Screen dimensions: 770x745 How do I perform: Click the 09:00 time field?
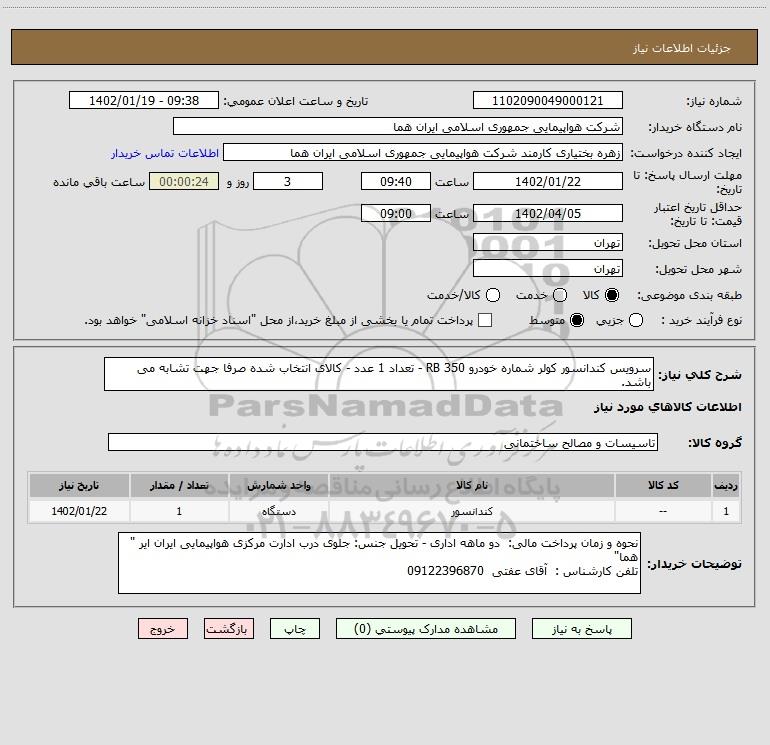396,213
